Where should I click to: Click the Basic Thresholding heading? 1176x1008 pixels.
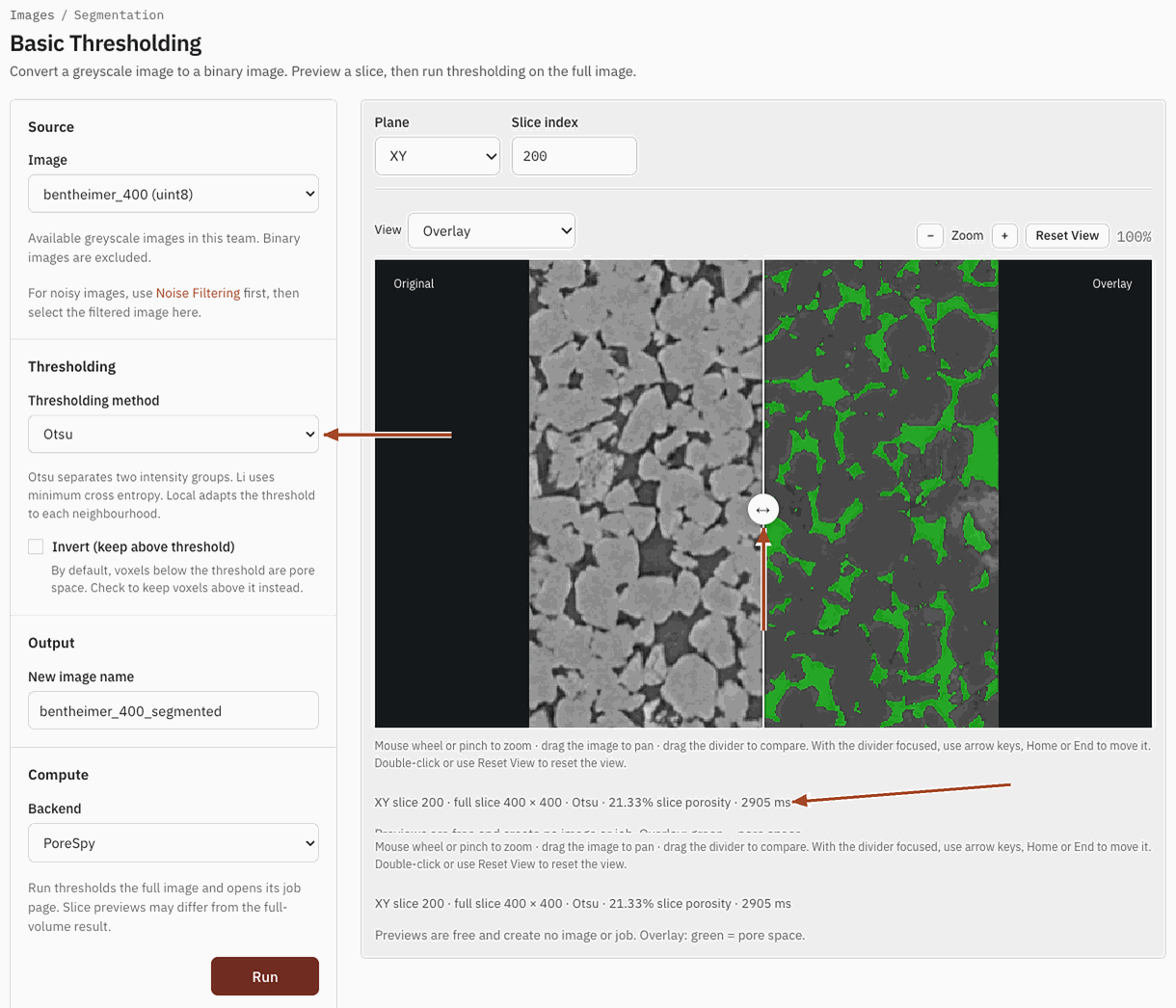point(106,43)
